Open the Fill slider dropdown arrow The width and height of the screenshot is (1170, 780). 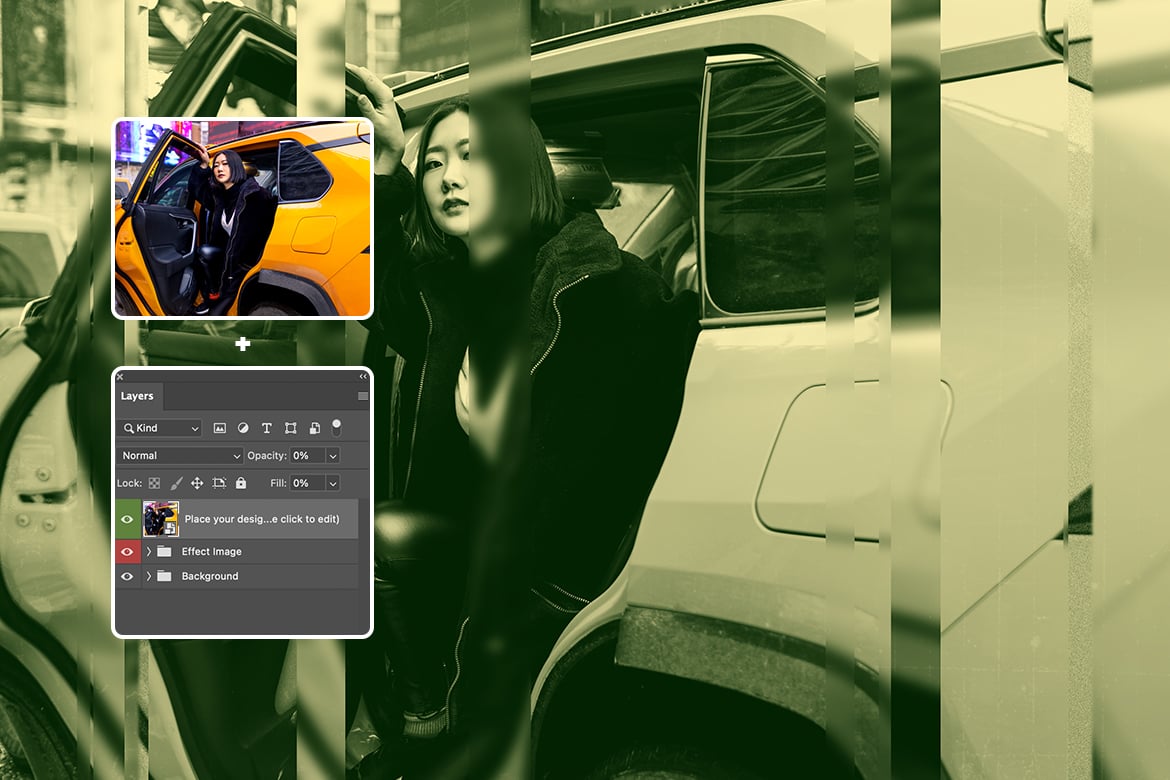tap(333, 483)
